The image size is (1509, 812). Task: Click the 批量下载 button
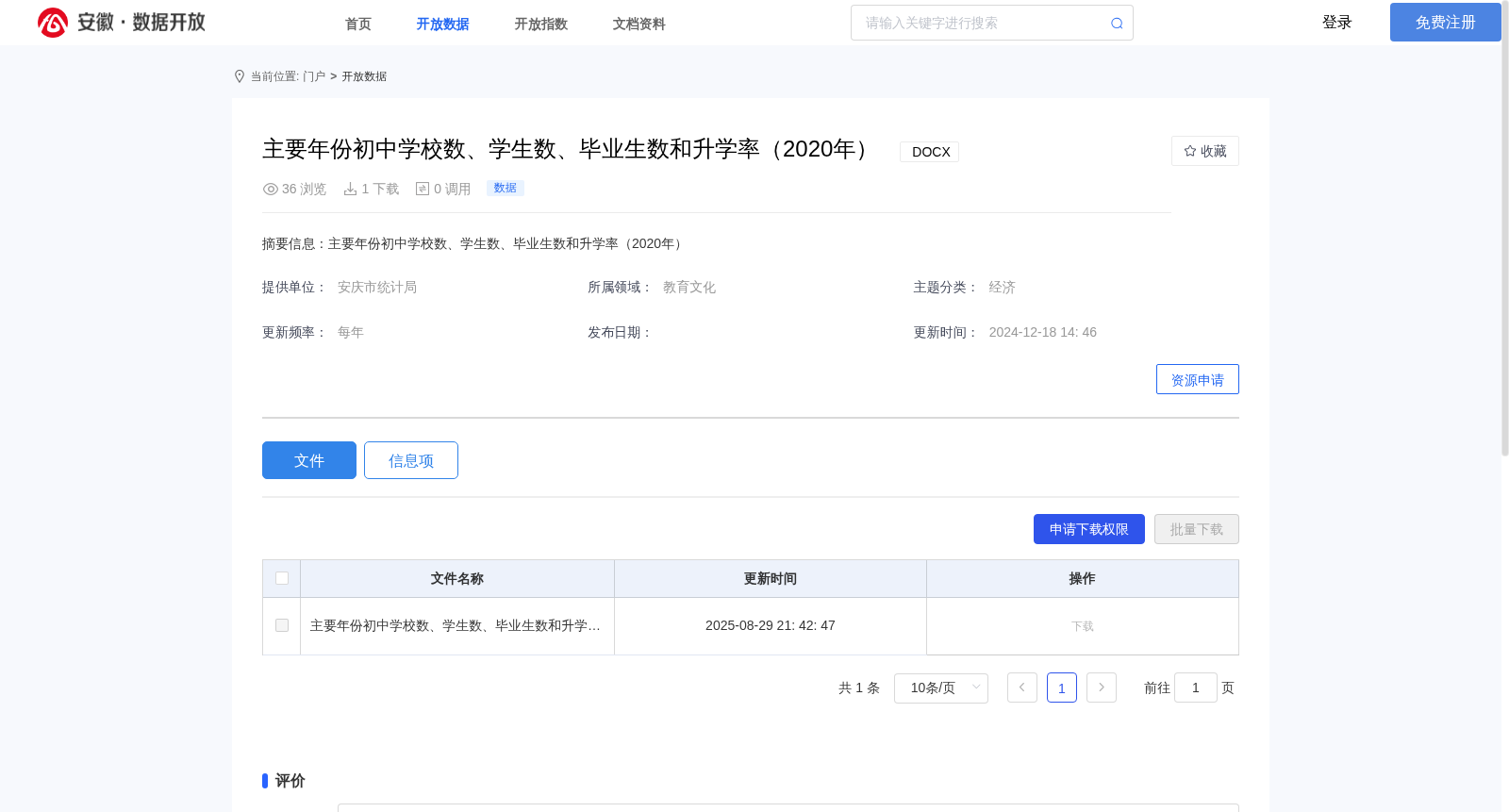[x=1197, y=529]
